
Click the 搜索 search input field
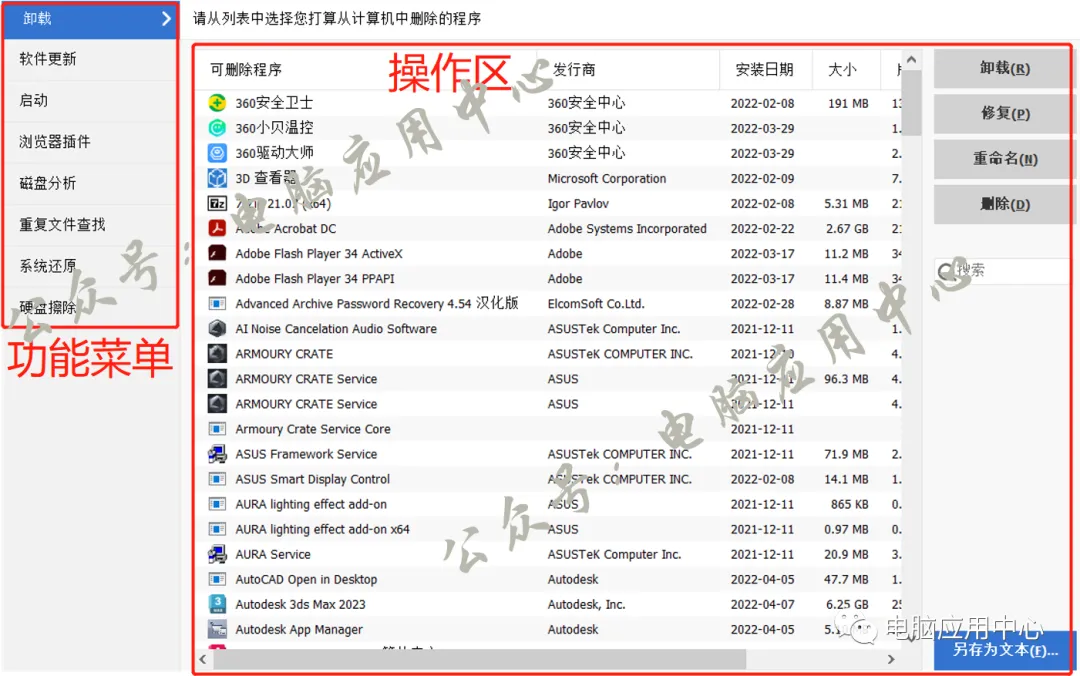coord(1002,271)
